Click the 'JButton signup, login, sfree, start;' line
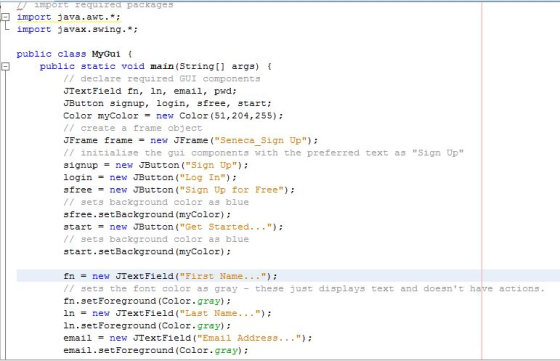560x361 pixels. (167, 103)
